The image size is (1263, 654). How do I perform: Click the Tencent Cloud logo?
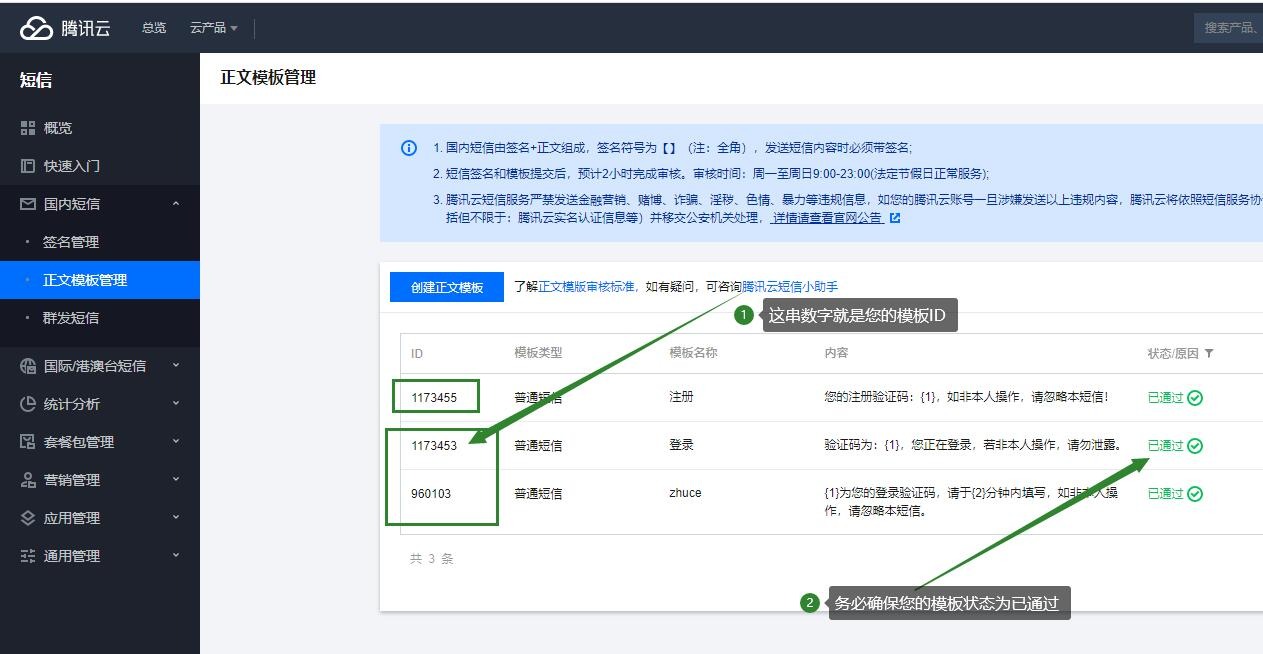point(65,28)
